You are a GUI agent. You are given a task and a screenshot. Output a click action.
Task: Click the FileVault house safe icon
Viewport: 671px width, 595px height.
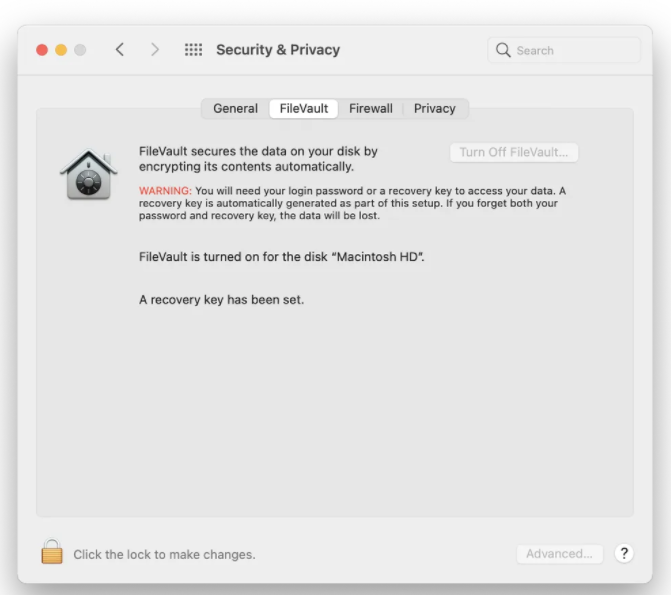(x=89, y=174)
